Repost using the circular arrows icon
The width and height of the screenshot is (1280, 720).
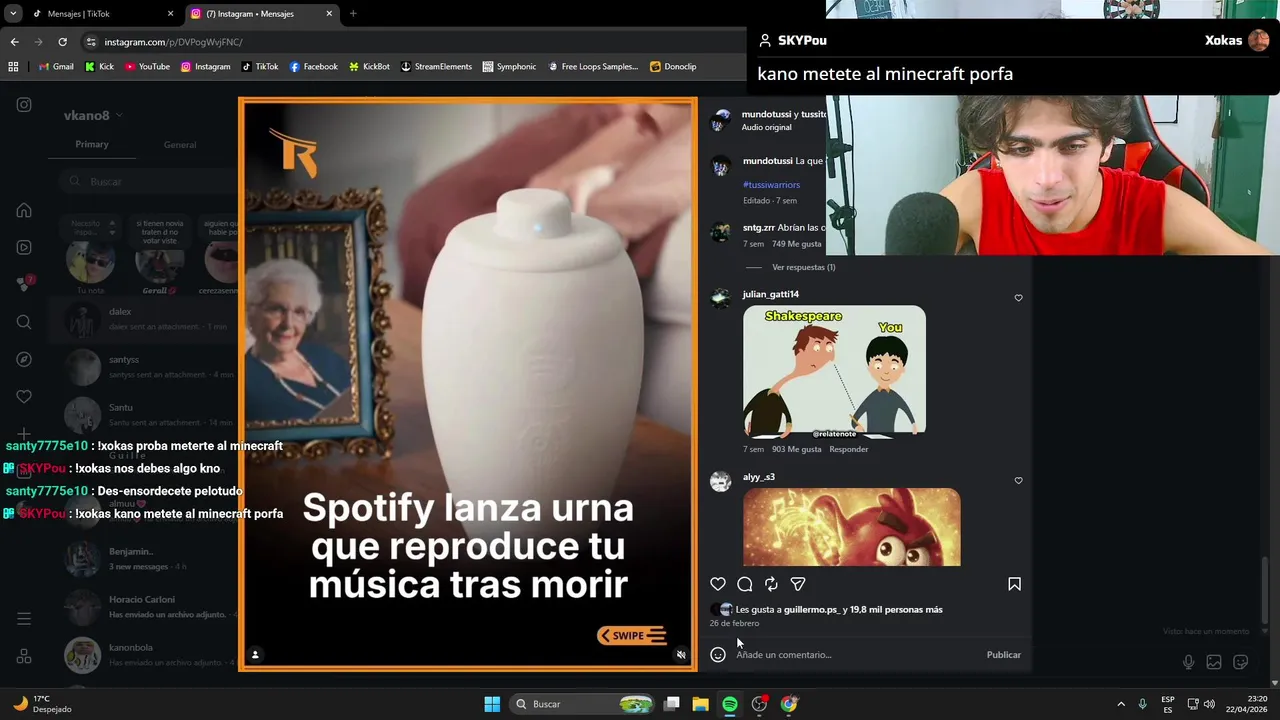[771, 584]
